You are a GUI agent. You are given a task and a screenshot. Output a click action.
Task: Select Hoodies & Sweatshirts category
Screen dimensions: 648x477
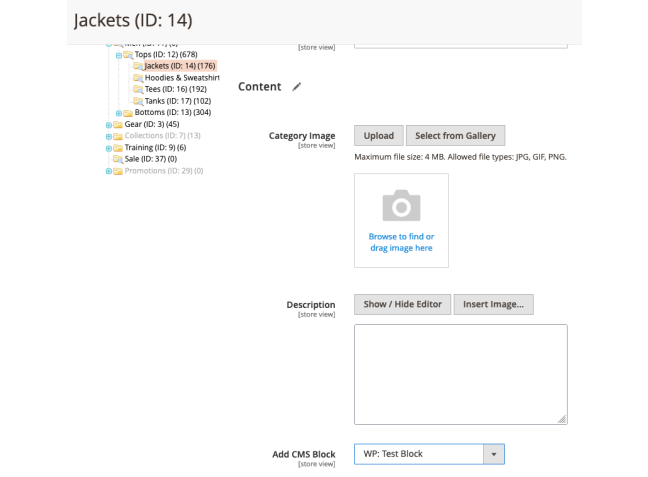tap(182, 78)
